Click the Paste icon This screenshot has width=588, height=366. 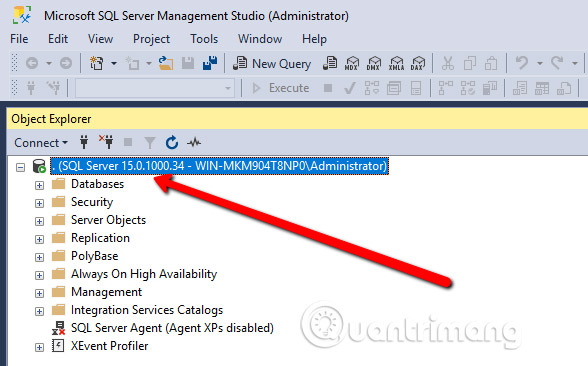491,63
